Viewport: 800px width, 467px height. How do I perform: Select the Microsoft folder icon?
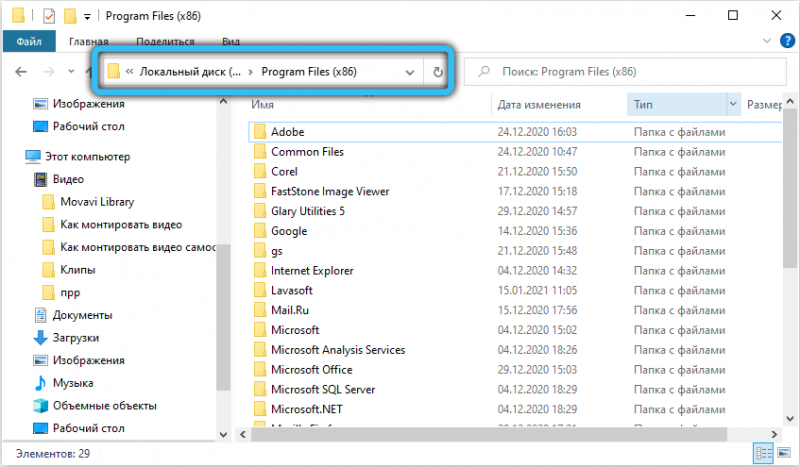coord(260,330)
